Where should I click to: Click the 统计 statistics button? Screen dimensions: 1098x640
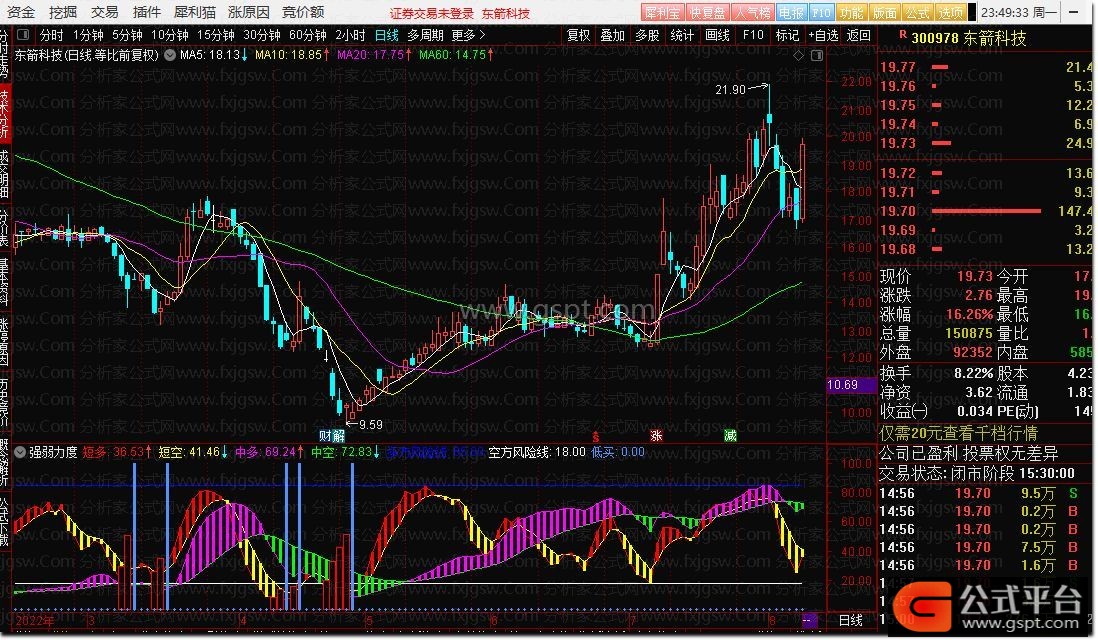coord(683,35)
